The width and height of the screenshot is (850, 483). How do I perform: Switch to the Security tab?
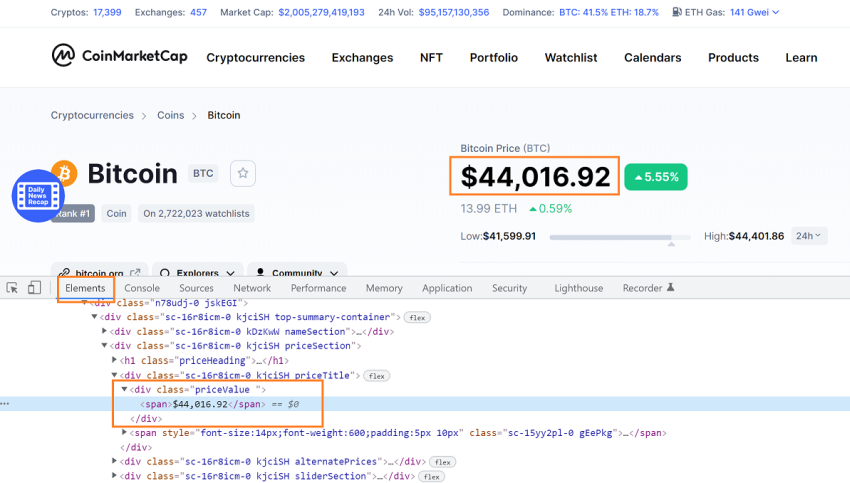point(509,288)
